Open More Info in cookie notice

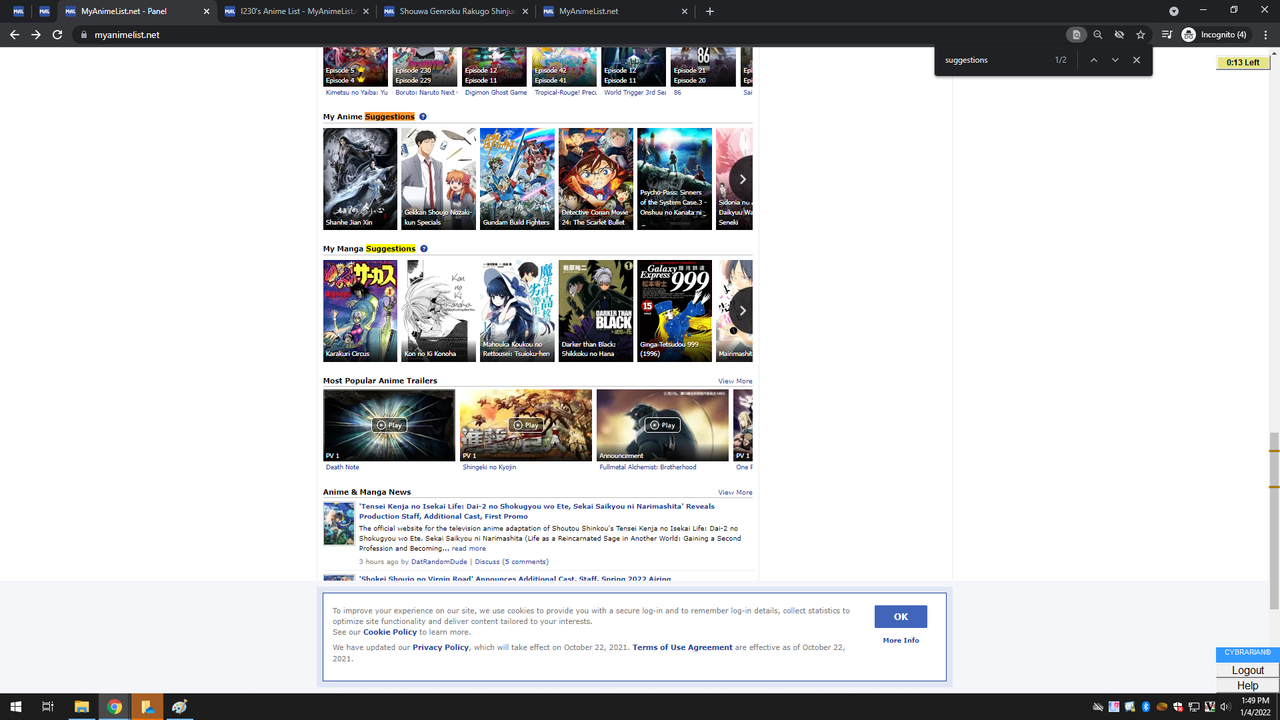901,640
